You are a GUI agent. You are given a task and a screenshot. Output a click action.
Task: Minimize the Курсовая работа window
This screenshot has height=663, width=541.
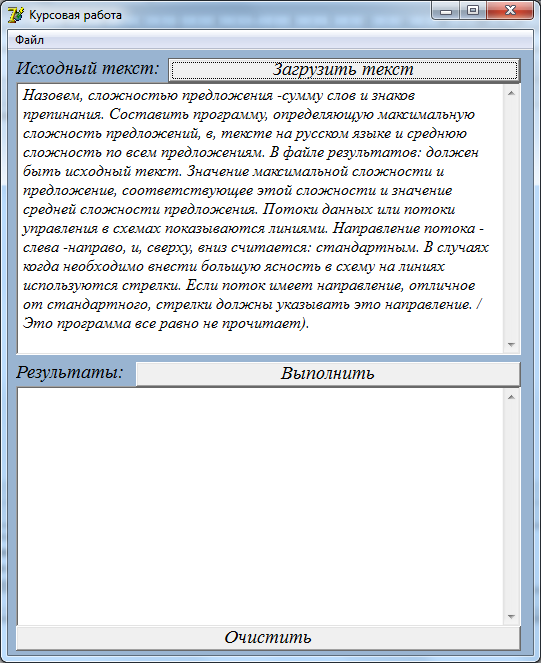pos(445,11)
